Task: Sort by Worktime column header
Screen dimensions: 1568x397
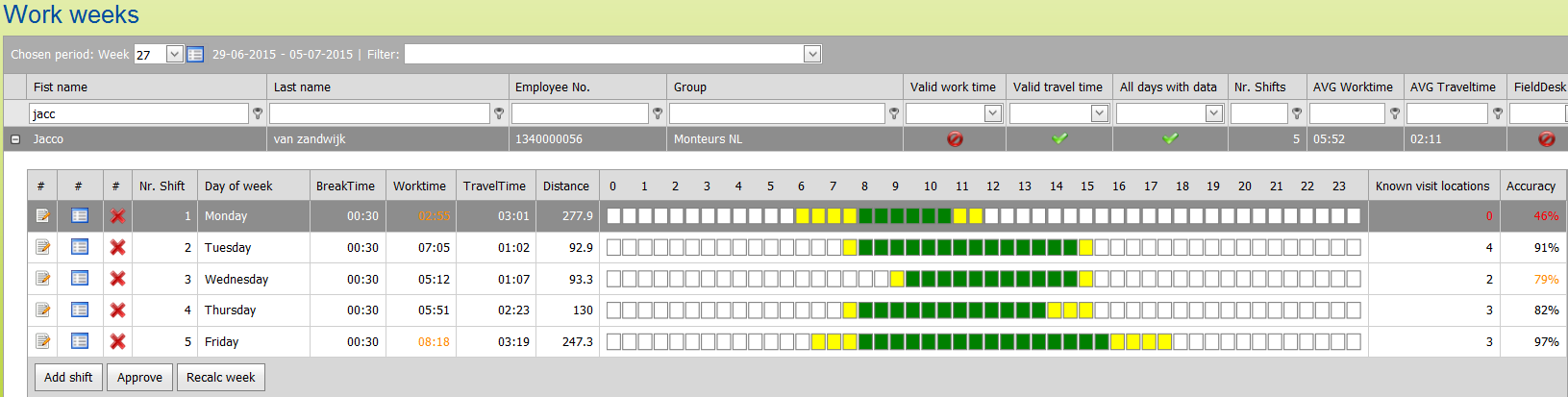Action: click(x=419, y=186)
